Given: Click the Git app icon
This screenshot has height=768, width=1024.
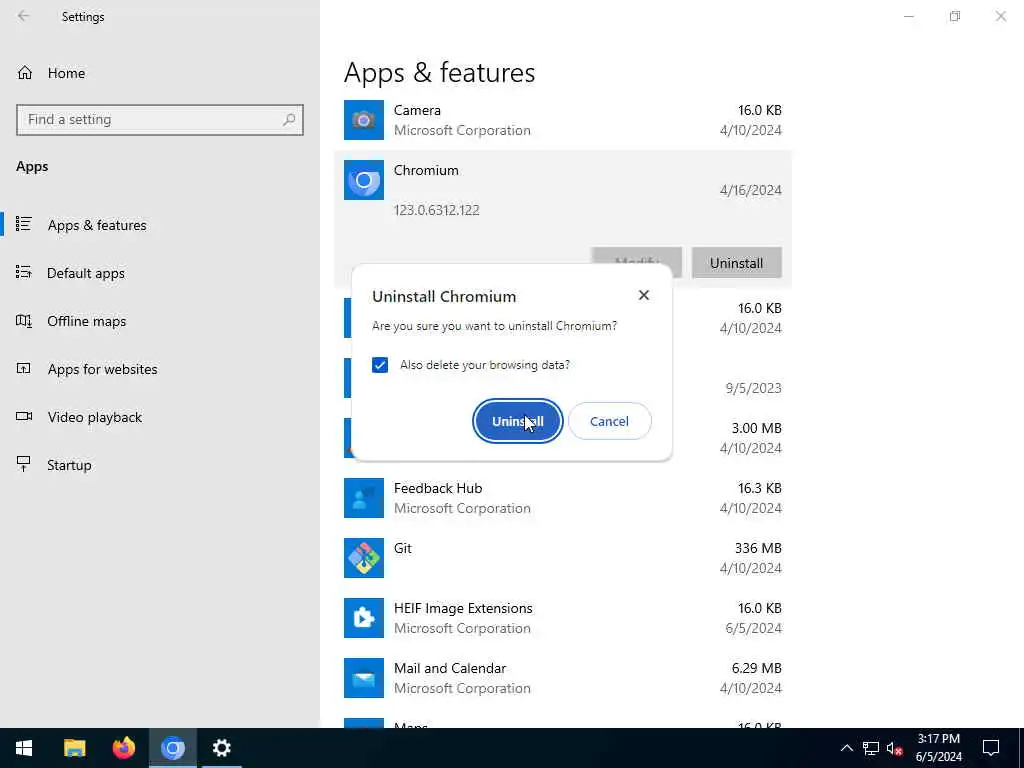Looking at the screenshot, I should click(x=364, y=558).
